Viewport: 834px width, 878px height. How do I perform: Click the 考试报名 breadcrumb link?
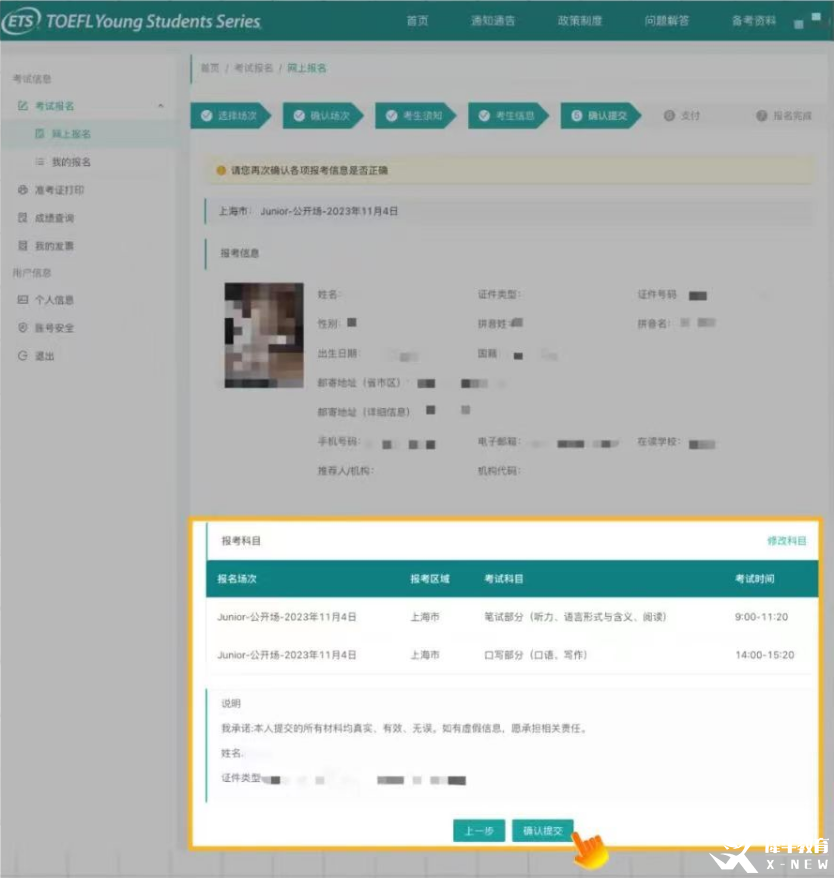point(253,68)
